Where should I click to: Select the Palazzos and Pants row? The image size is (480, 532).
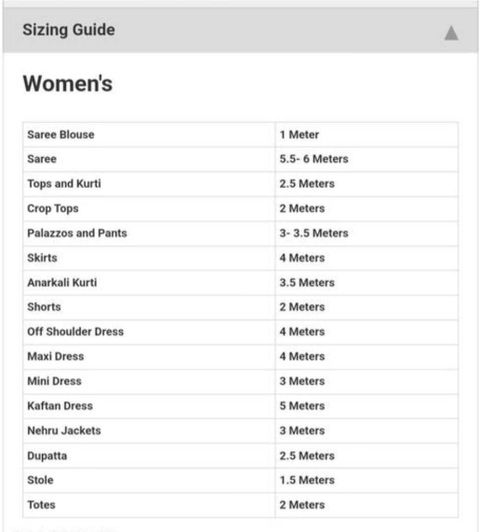pyautogui.click(x=241, y=233)
